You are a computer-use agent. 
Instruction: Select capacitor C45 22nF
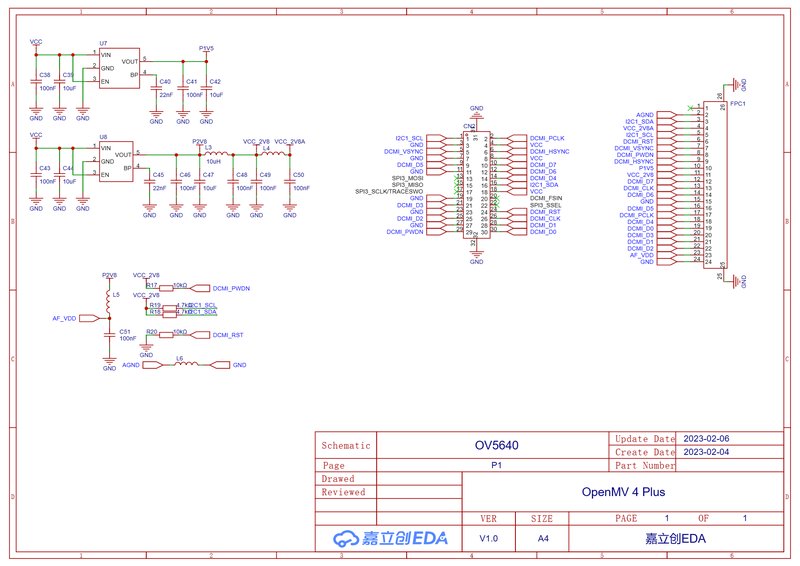pos(149,181)
